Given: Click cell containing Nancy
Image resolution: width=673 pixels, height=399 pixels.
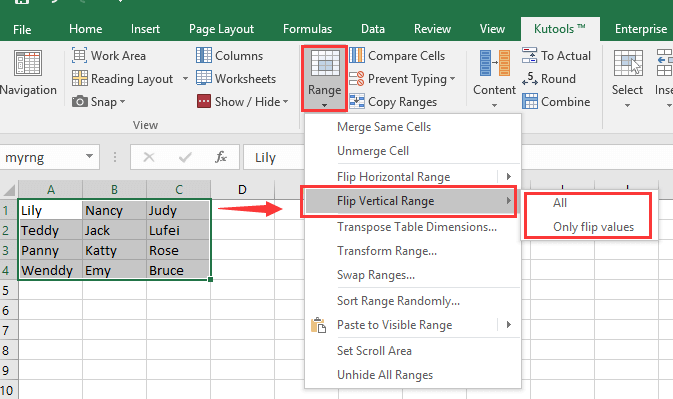Looking at the screenshot, I should point(114,210).
